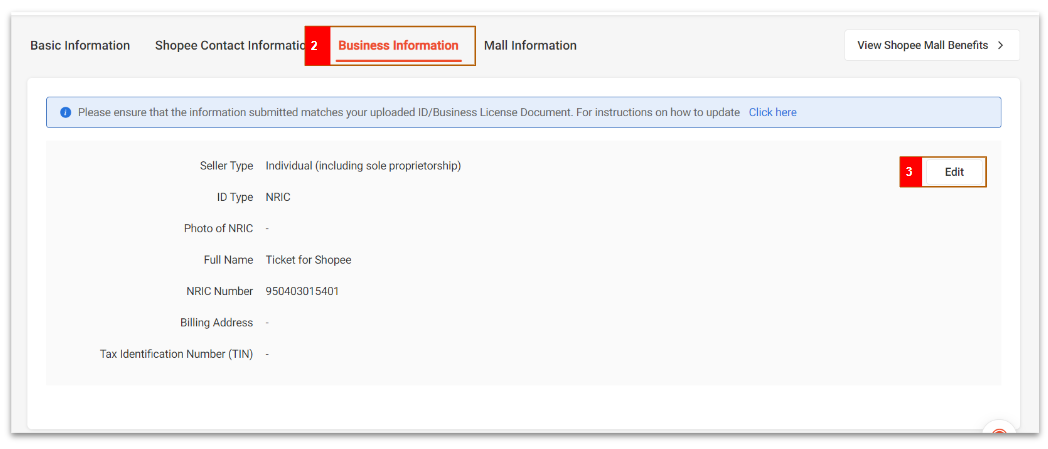
Task: Open the Basic Information tab
Action: 80,46
